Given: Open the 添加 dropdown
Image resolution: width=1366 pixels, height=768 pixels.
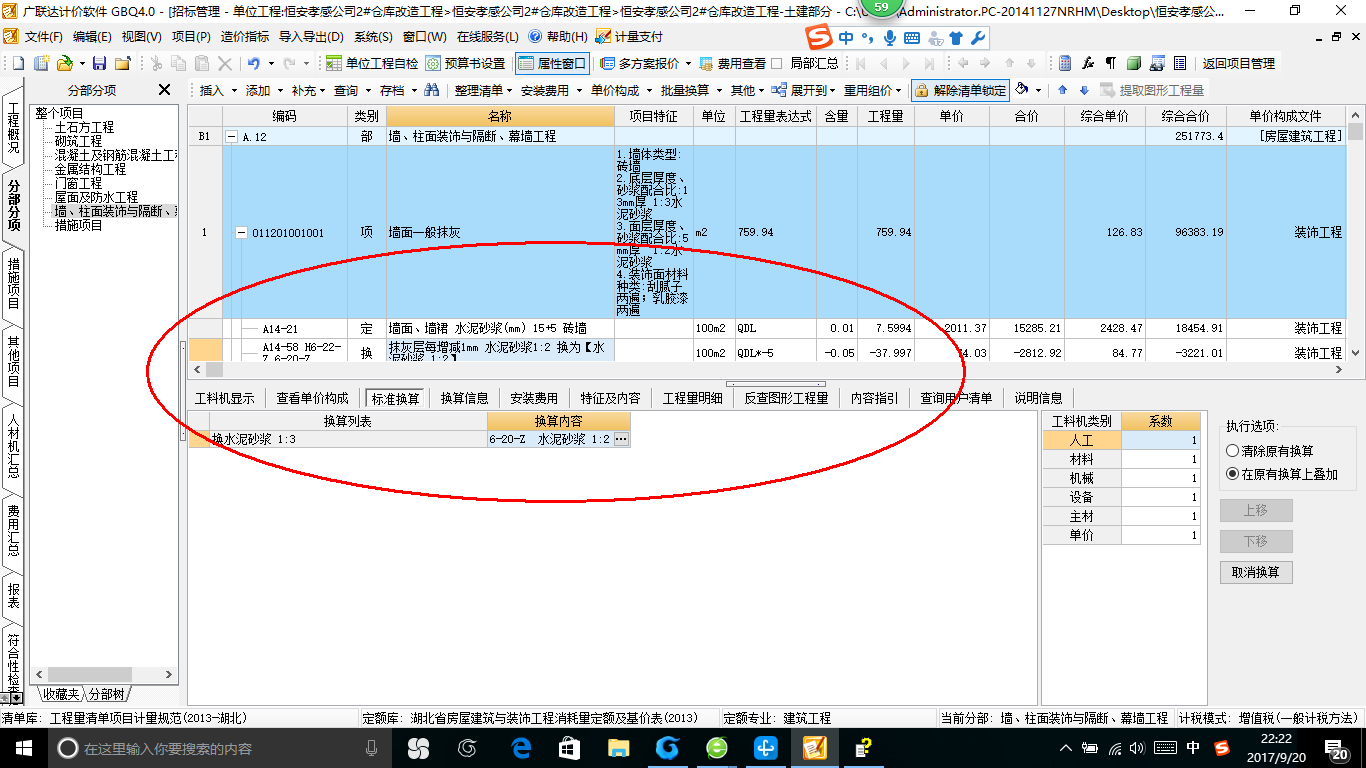Looking at the screenshot, I should point(263,90).
